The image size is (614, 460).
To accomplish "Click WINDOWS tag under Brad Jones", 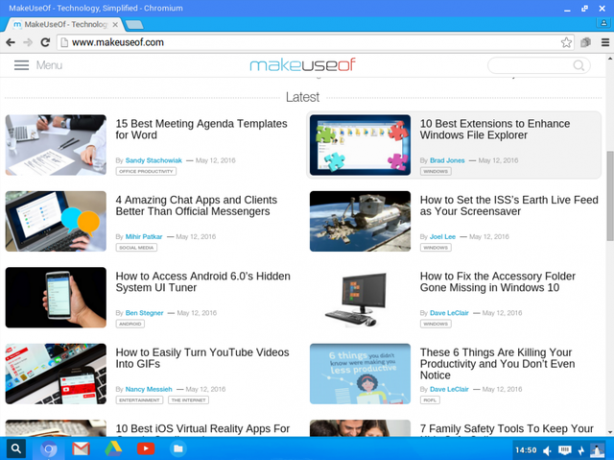I will [435, 171].
